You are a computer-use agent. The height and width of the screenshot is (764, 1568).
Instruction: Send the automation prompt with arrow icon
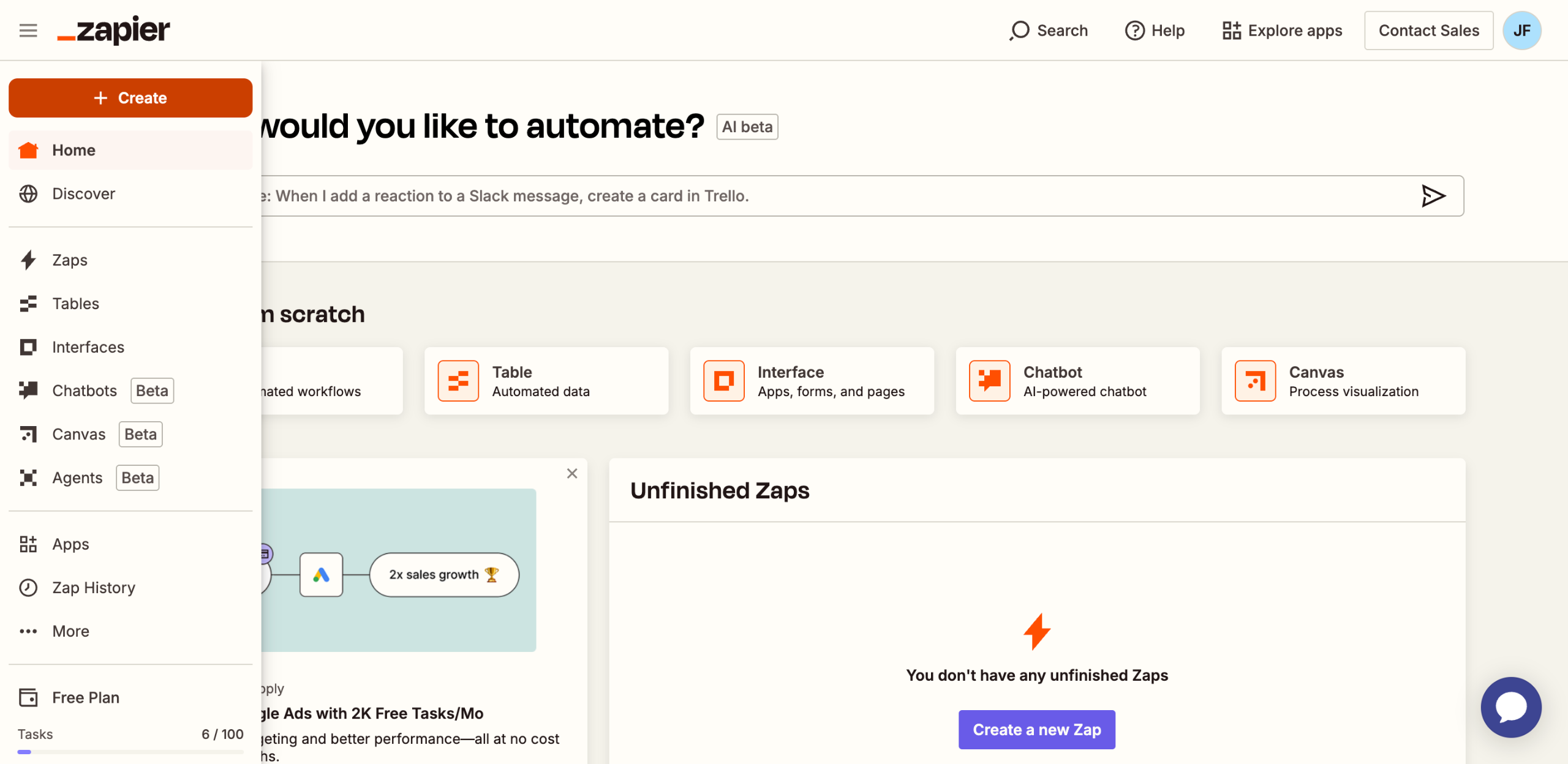1433,196
